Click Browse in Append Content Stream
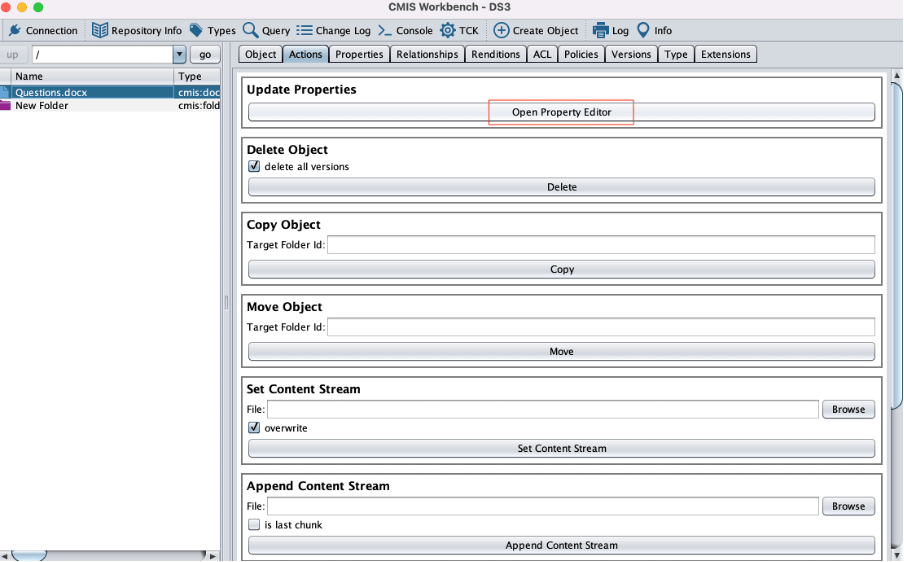The width and height of the screenshot is (904, 562). 849,506
